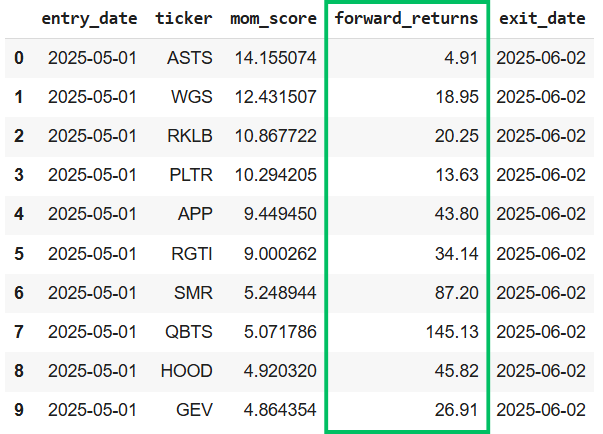The image size is (603, 434).
Task: Click exit date in SMR row
Action: coord(541,293)
